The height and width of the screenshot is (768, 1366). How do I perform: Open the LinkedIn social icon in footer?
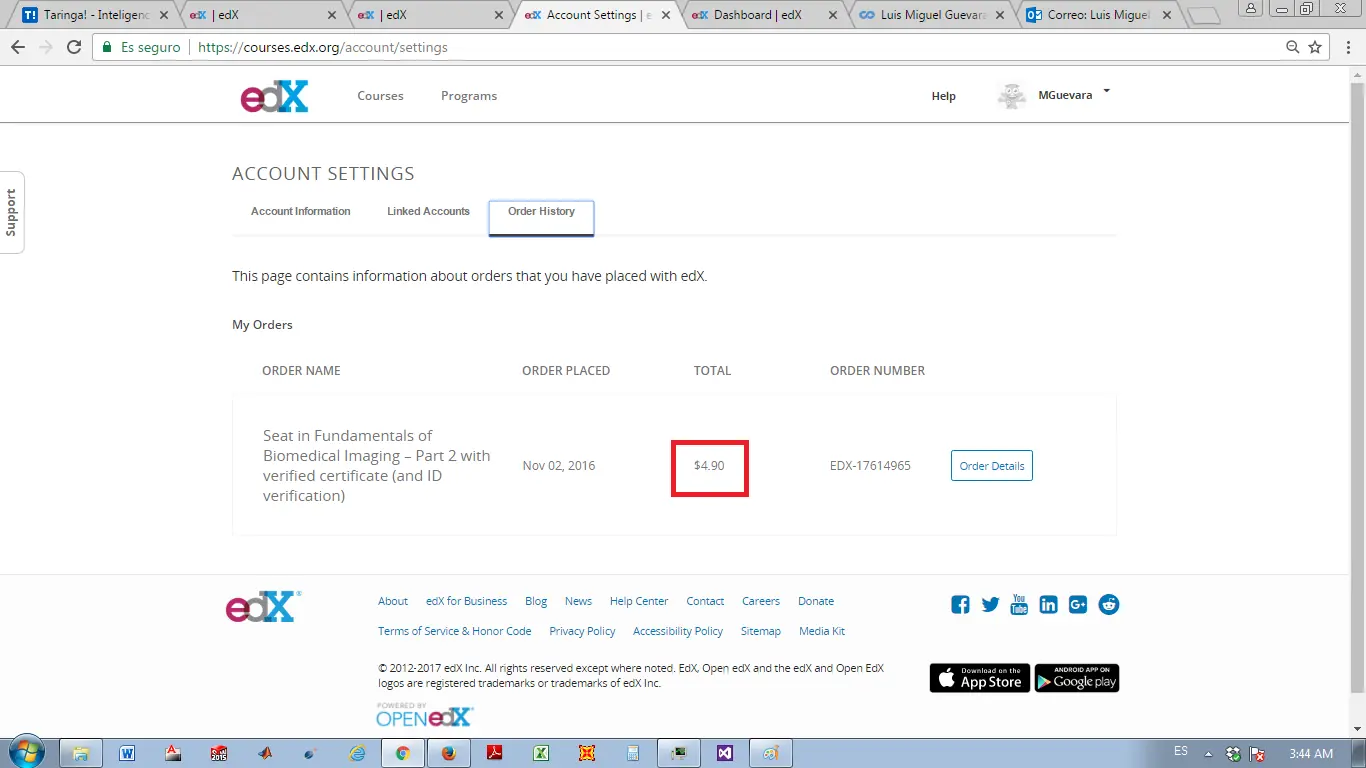pyautogui.click(x=1048, y=604)
